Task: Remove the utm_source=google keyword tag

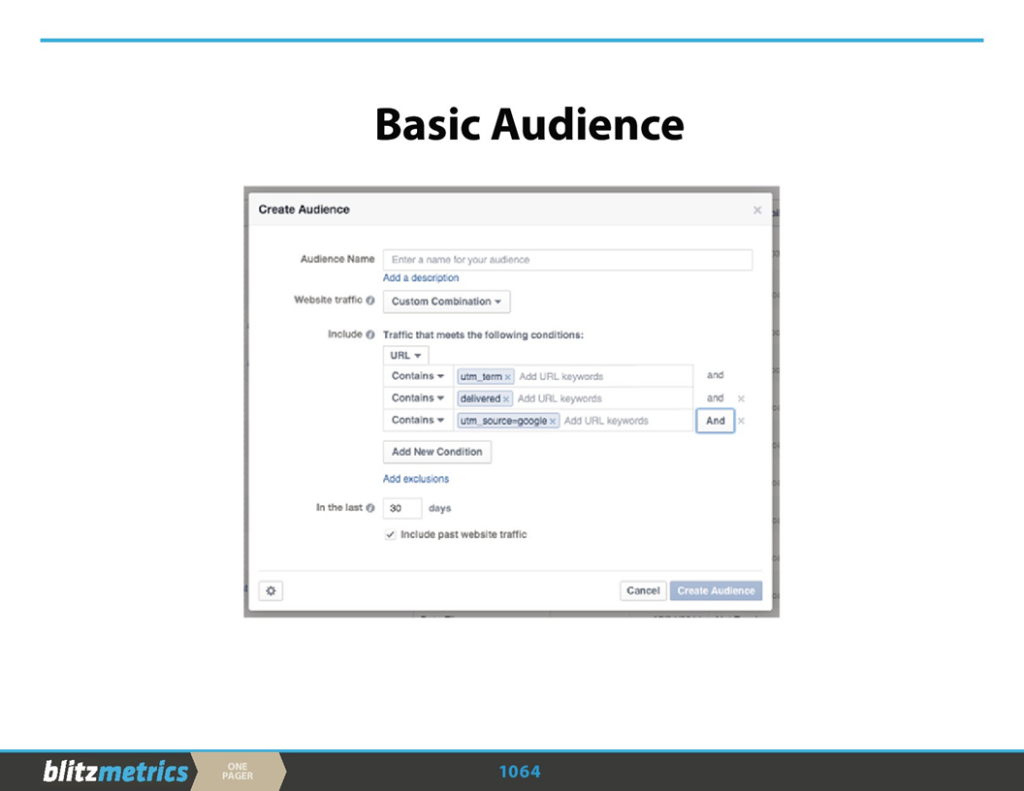Action: pos(552,421)
